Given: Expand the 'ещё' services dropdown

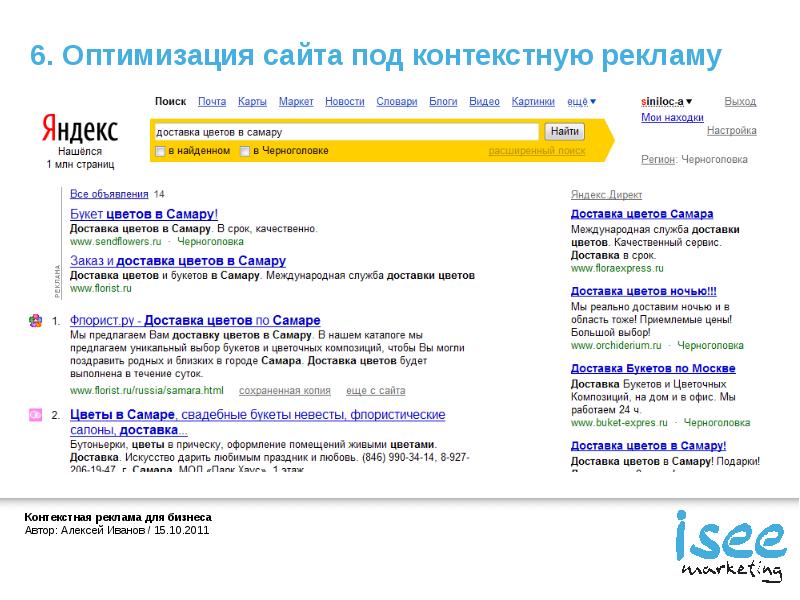Looking at the screenshot, I should point(581,102).
